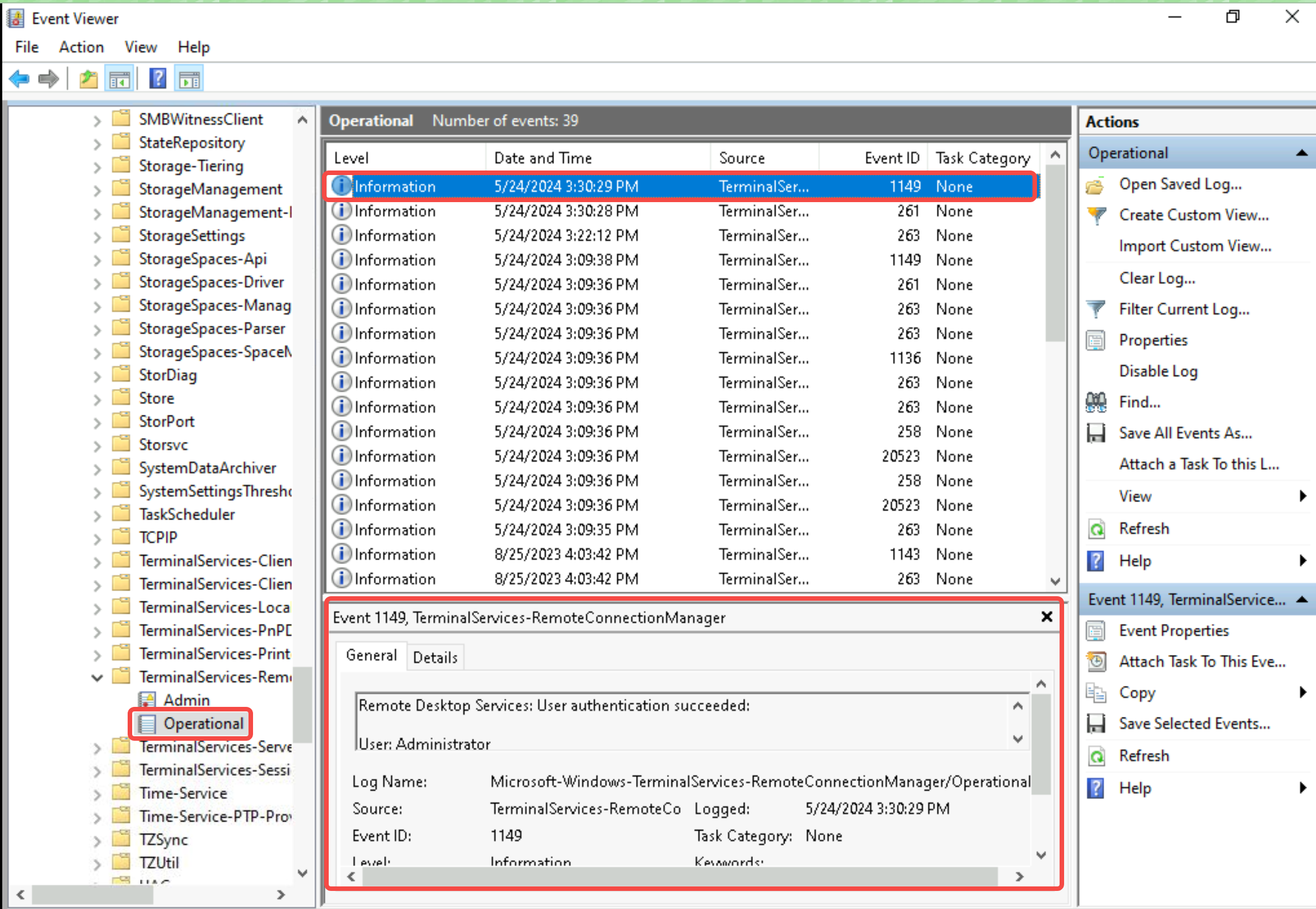Select TerminalServices-PnPD tree item
Image resolution: width=1316 pixels, height=909 pixels.
[215, 631]
